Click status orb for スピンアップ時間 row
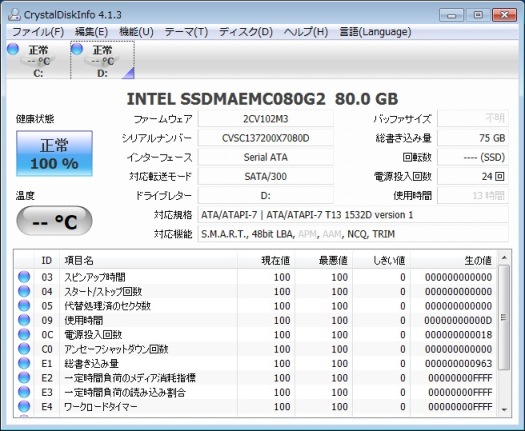This screenshot has width=525, height=431. tap(24, 277)
